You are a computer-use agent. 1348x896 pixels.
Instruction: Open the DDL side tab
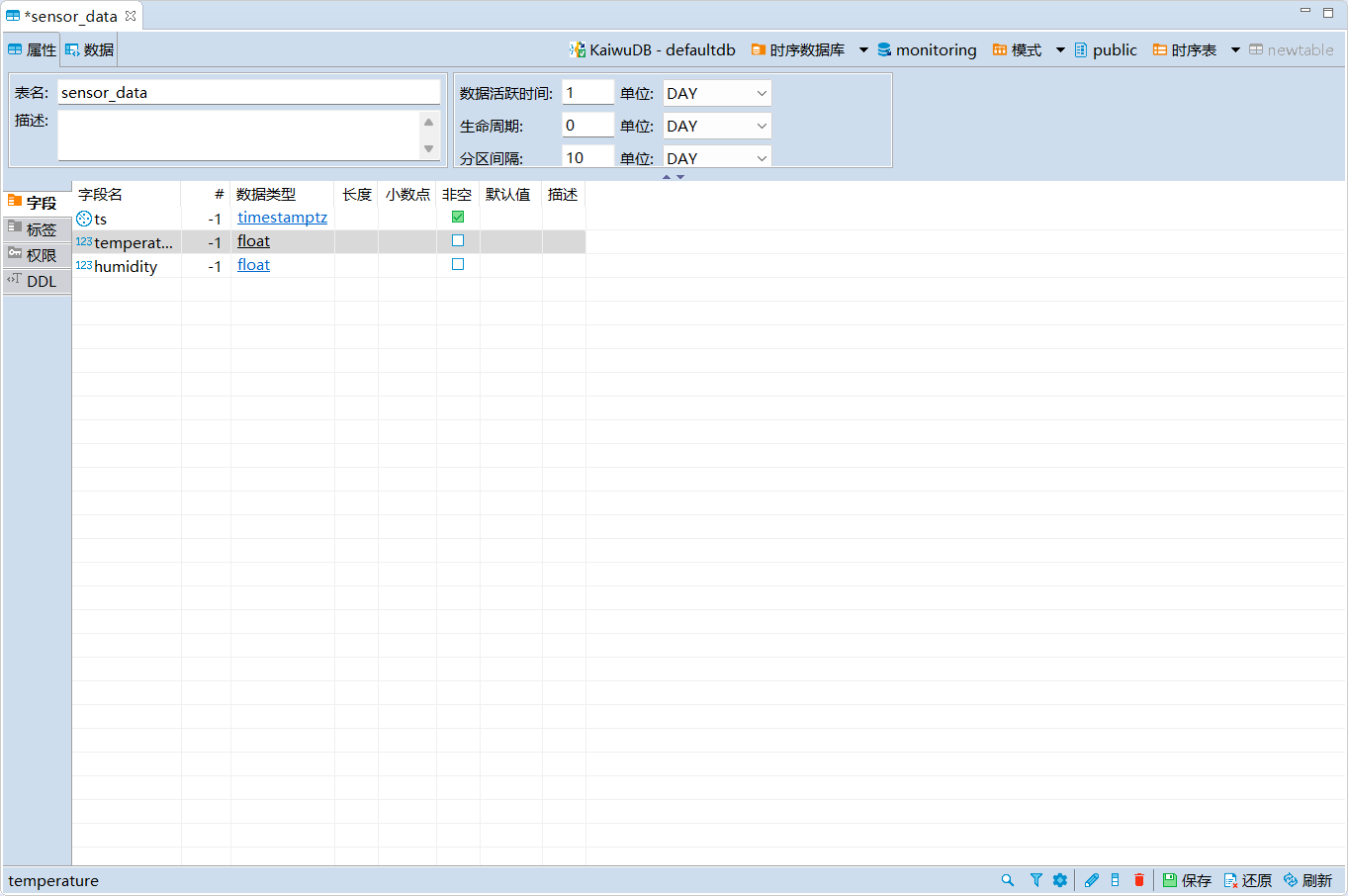point(38,281)
